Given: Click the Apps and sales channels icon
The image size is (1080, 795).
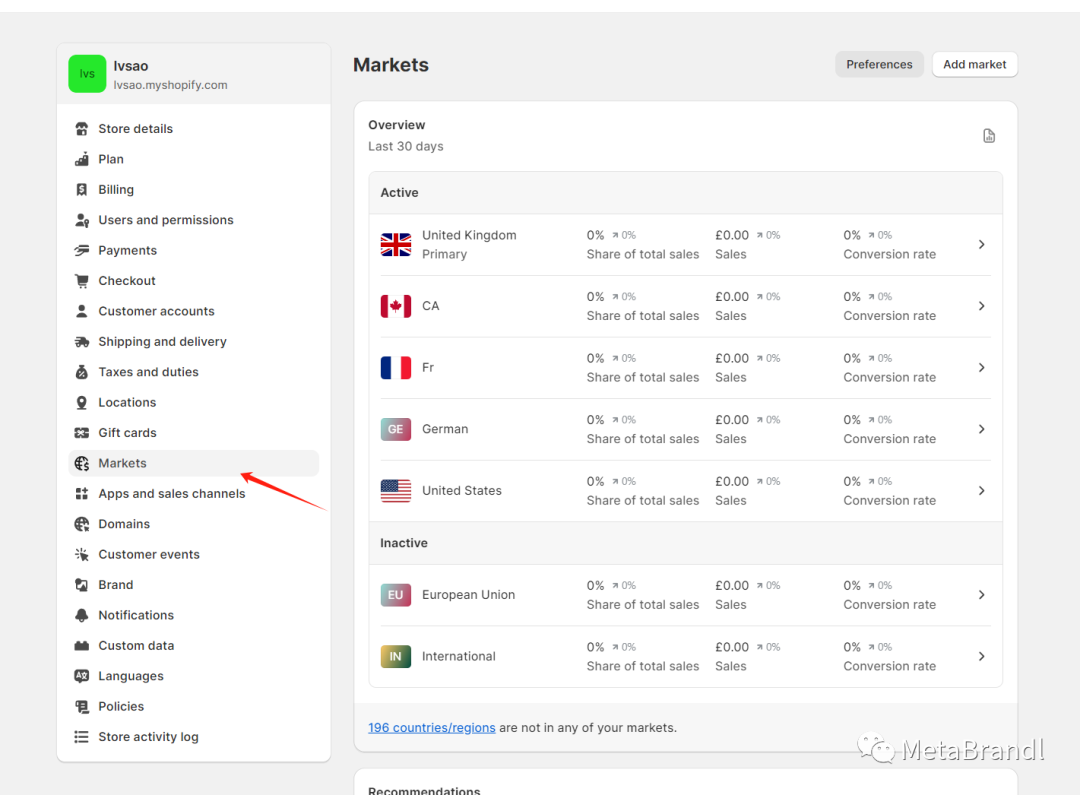Looking at the screenshot, I should (x=82, y=493).
